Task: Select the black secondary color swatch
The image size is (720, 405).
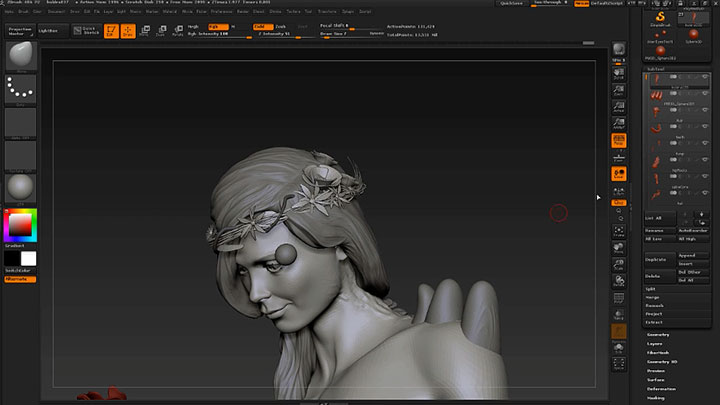Action: pyautogui.click(x=12, y=259)
